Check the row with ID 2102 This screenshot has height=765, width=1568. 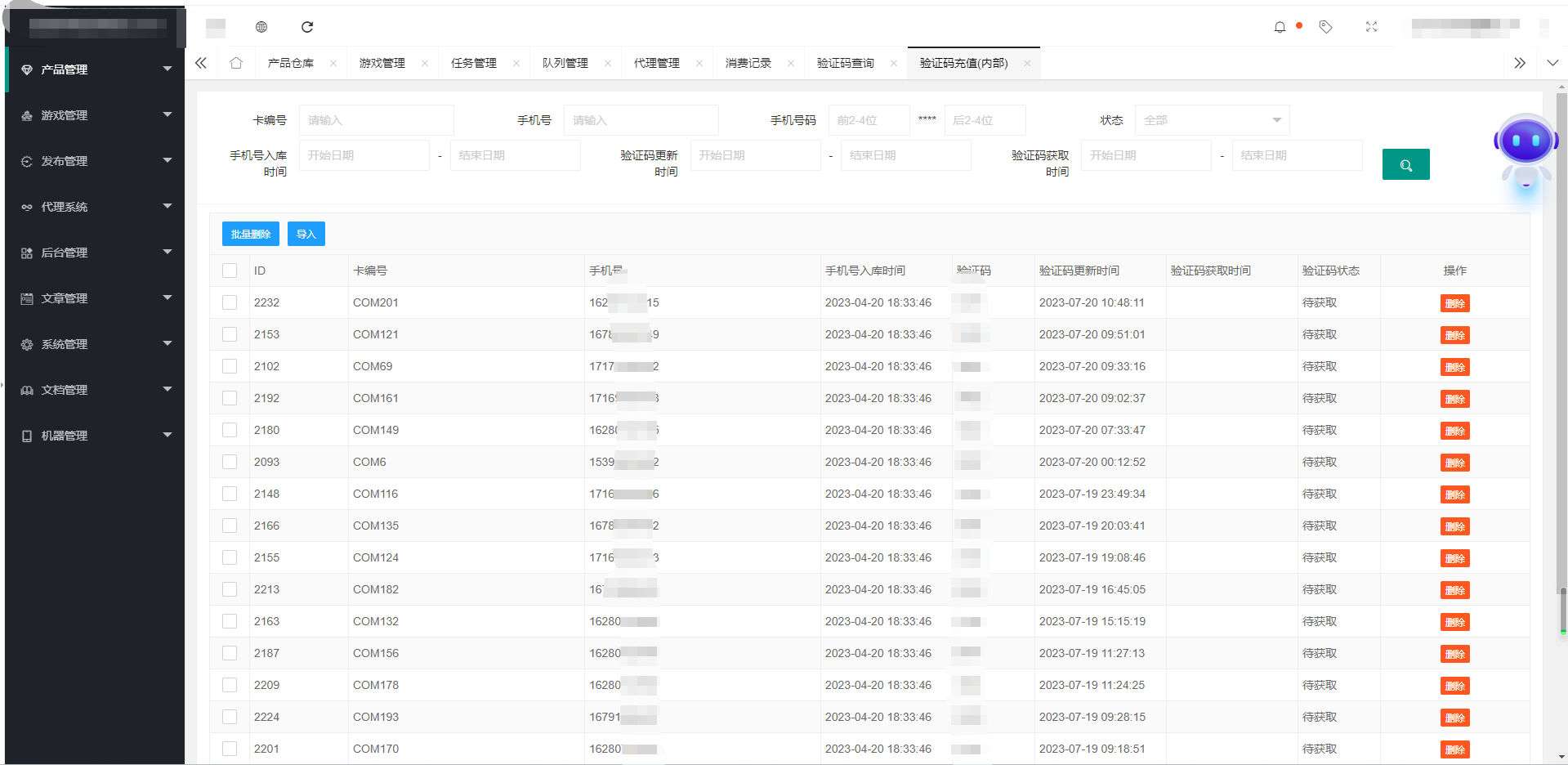click(x=230, y=366)
